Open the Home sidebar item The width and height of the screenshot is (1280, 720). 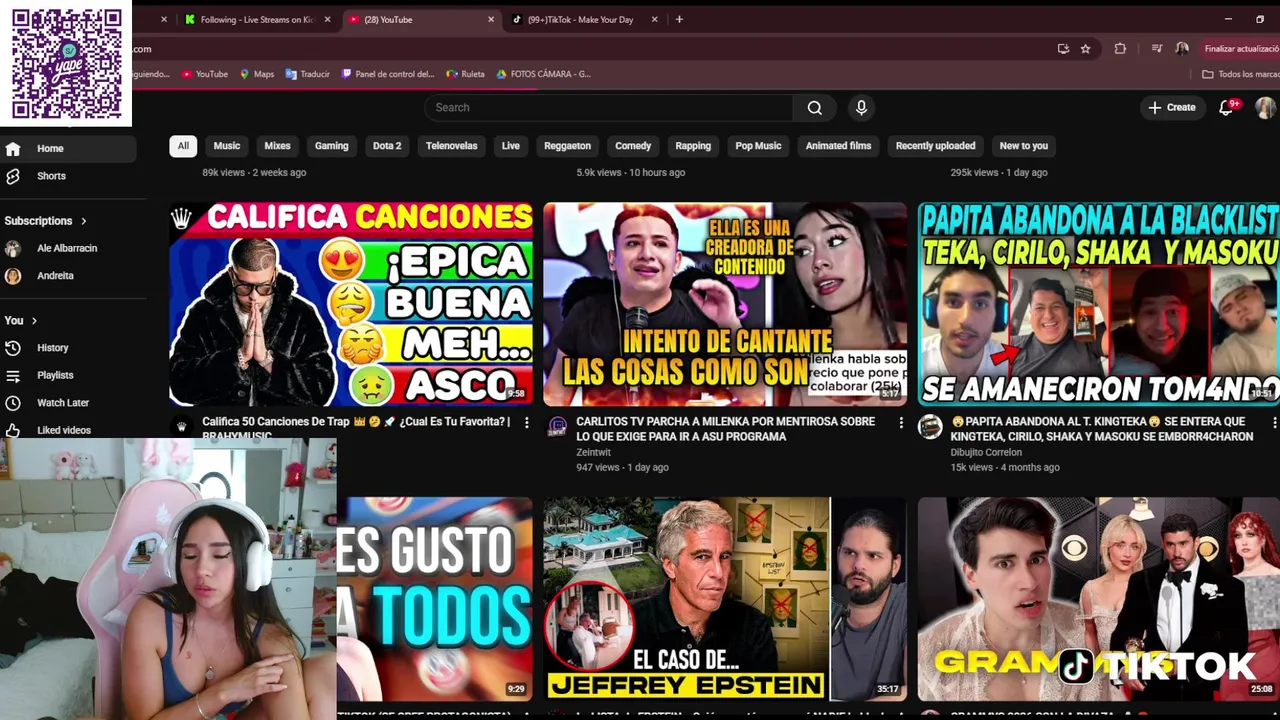coord(68,148)
